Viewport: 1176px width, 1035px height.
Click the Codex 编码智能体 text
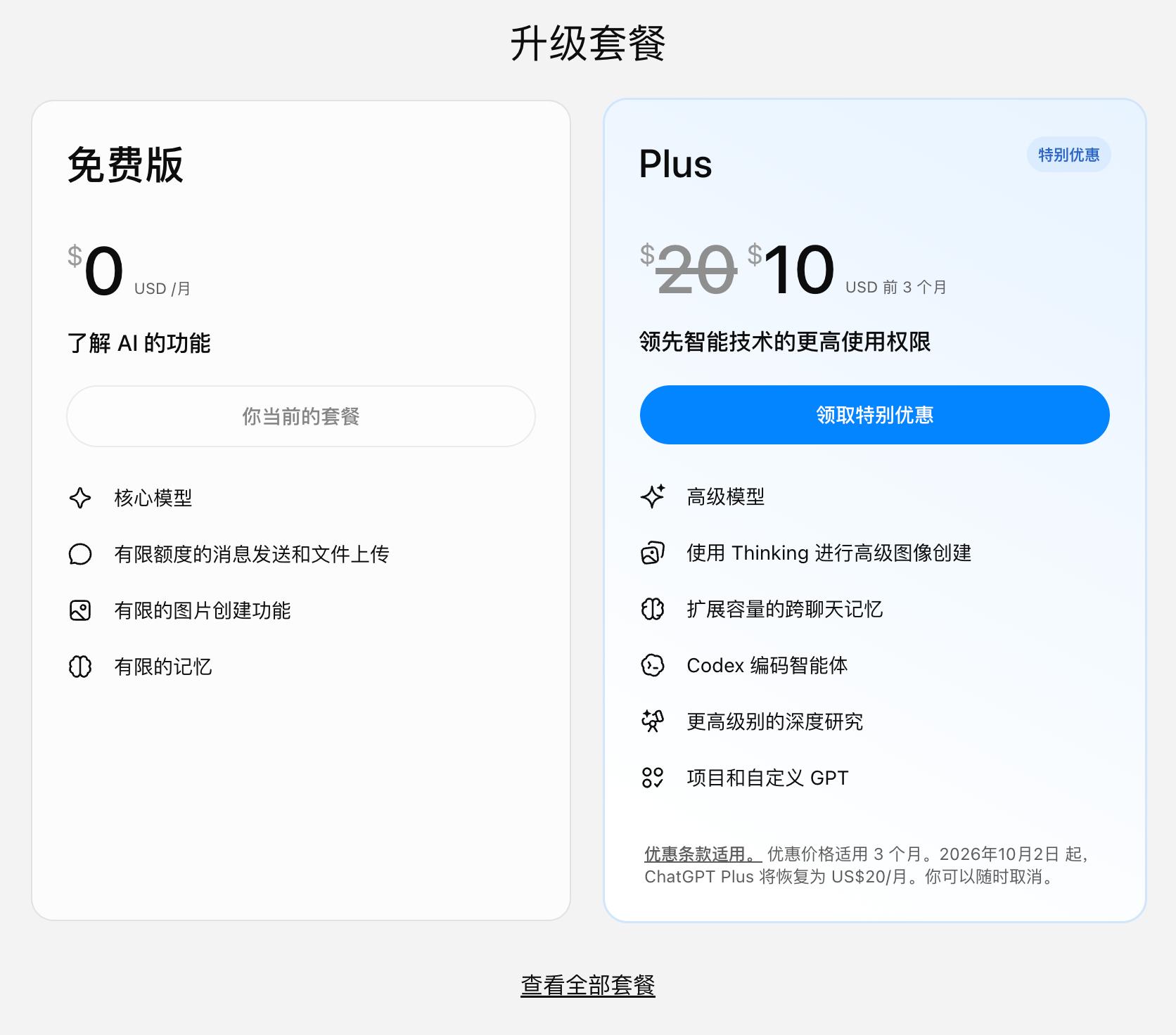(767, 665)
